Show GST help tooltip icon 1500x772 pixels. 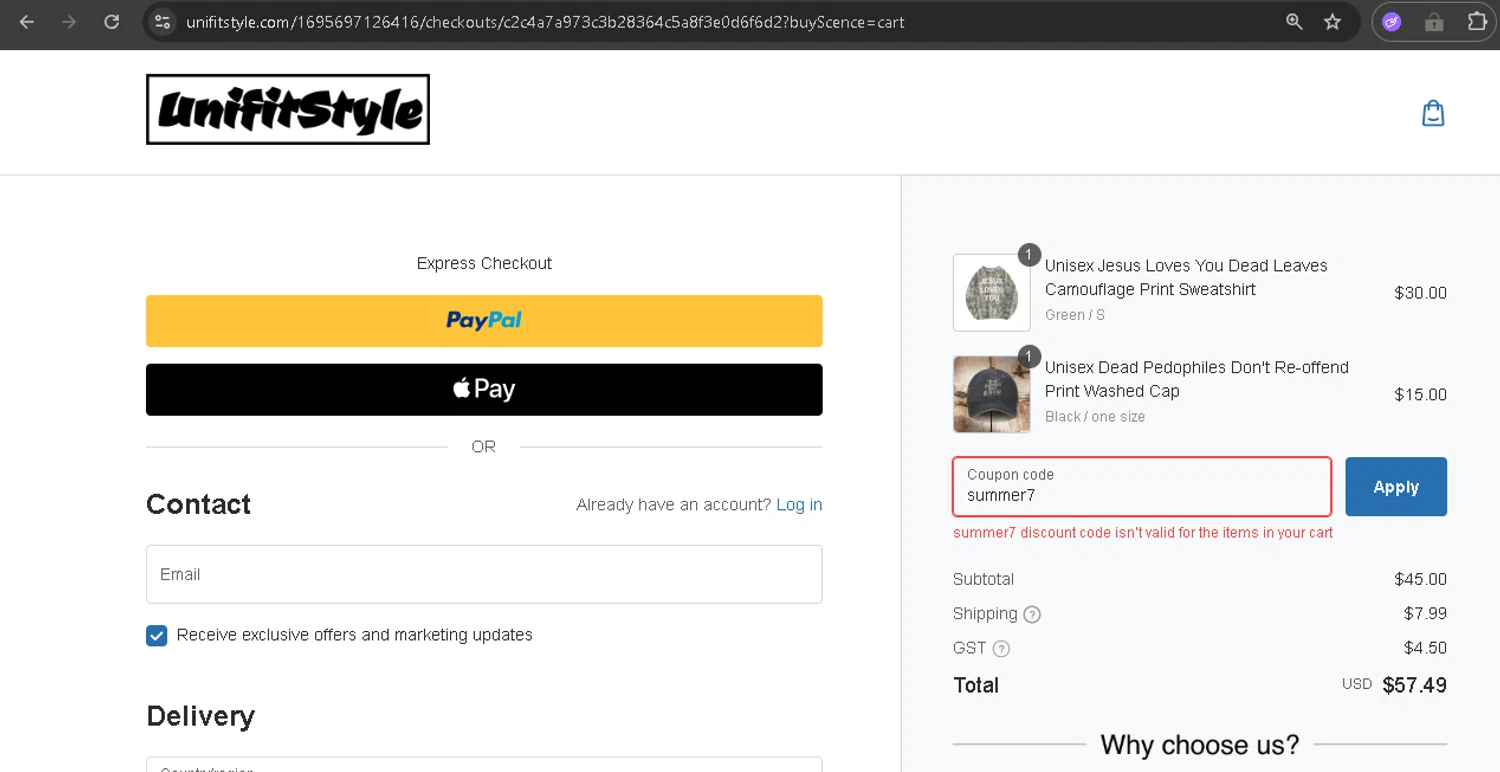(1001, 648)
